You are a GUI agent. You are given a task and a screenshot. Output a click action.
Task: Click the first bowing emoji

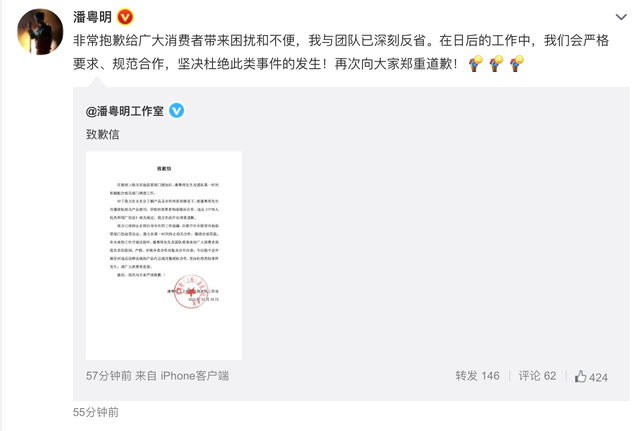click(475, 64)
